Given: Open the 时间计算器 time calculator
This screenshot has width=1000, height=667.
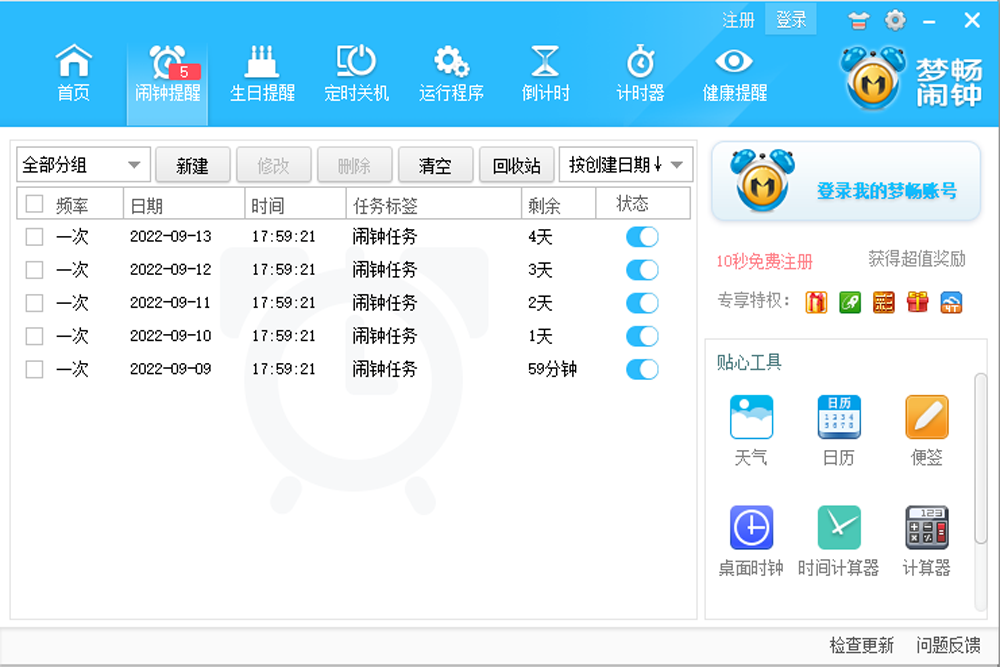Looking at the screenshot, I should click(838, 541).
